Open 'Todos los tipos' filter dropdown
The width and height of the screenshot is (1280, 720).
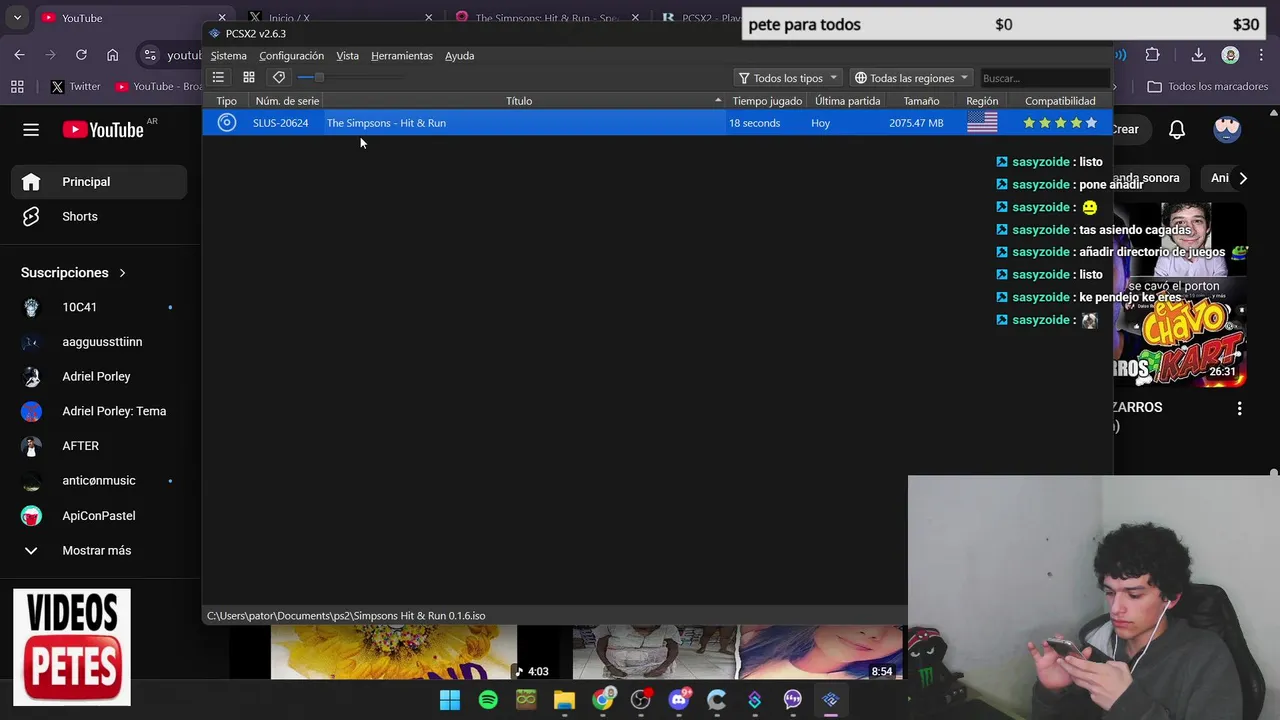788,78
